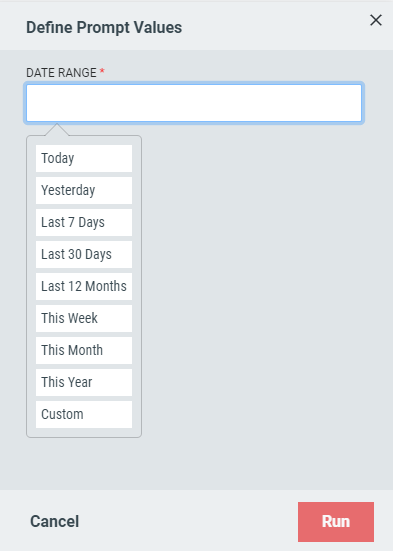Focus the Date Range input field
The height and width of the screenshot is (551, 393).
pyautogui.click(x=194, y=103)
